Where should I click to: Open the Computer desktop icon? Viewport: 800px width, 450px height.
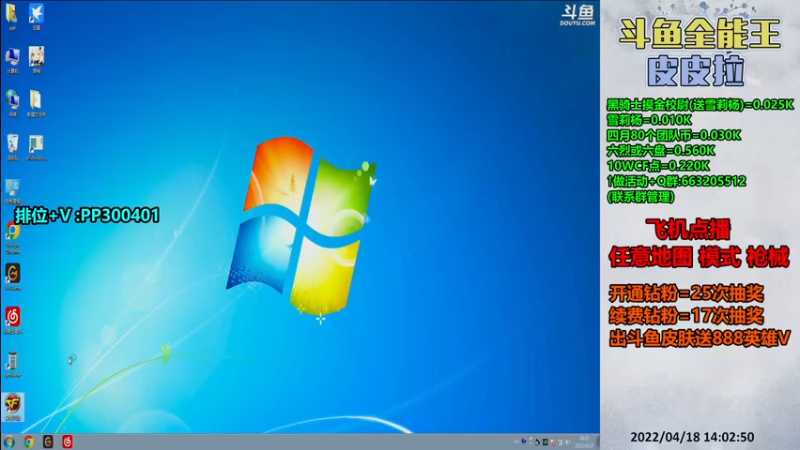click(12, 60)
